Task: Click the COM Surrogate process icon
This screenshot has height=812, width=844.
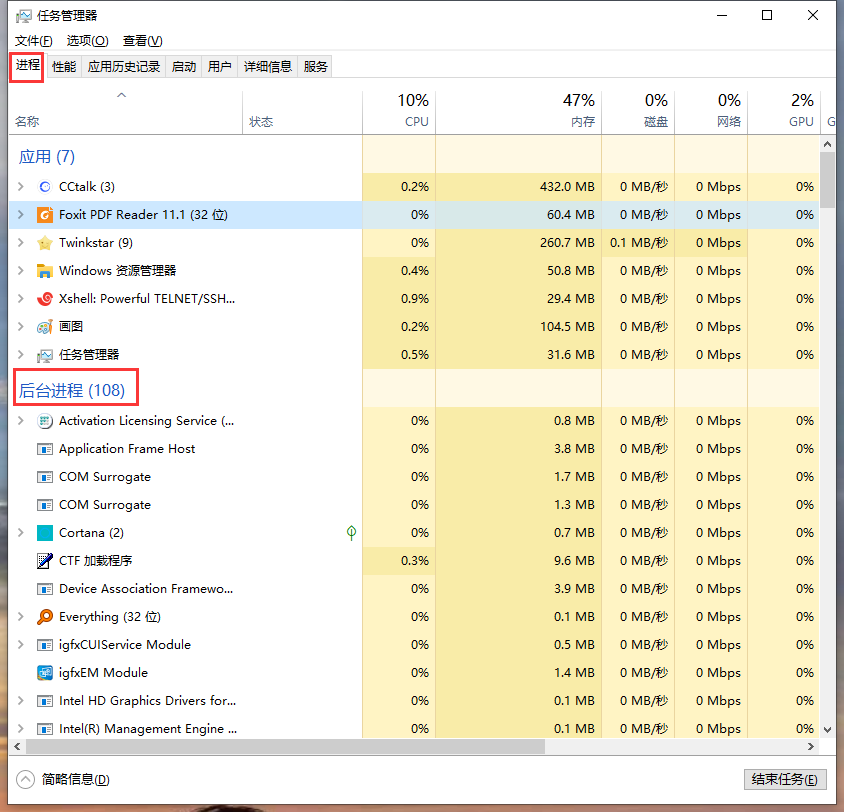Action: tap(44, 477)
